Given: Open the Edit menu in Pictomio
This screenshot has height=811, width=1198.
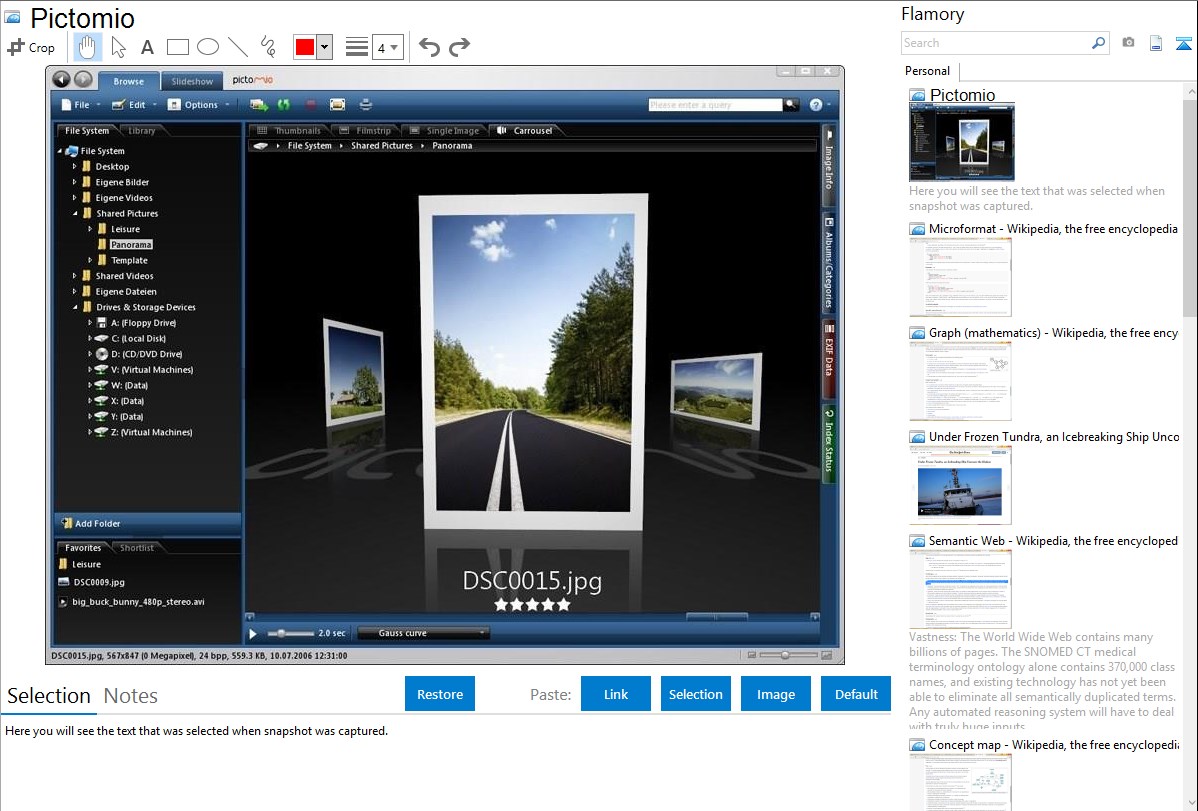Looking at the screenshot, I should pos(134,105).
